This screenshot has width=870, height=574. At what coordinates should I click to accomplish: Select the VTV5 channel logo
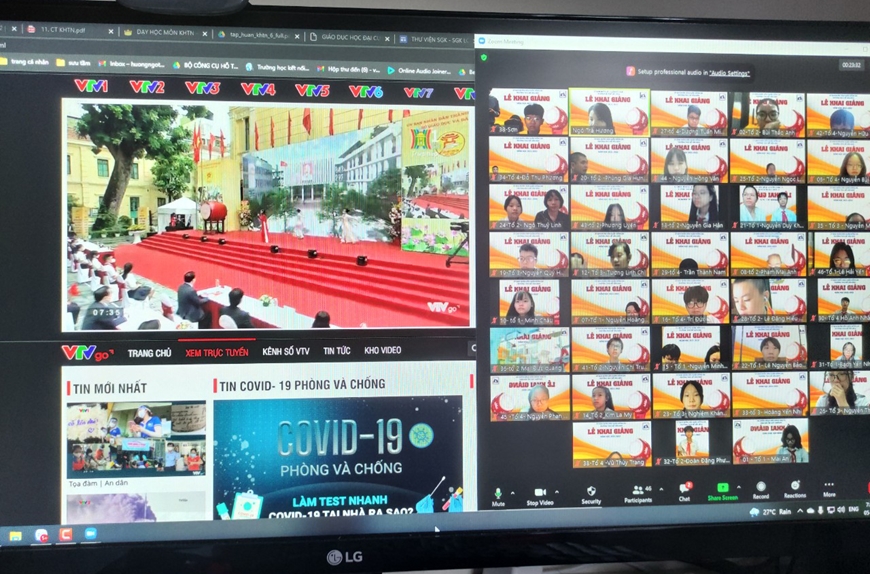(x=312, y=90)
